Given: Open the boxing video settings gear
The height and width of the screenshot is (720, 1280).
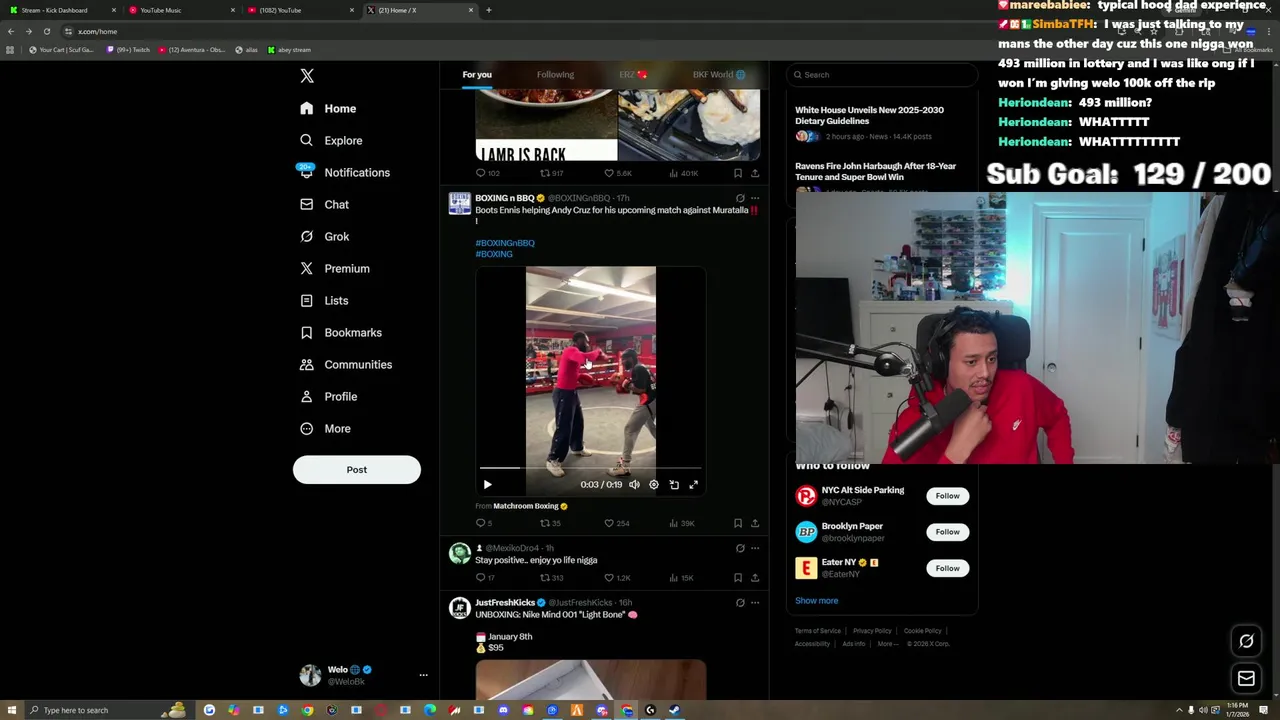Looking at the screenshot, I should pyautogui.click(x=654, y=484).
